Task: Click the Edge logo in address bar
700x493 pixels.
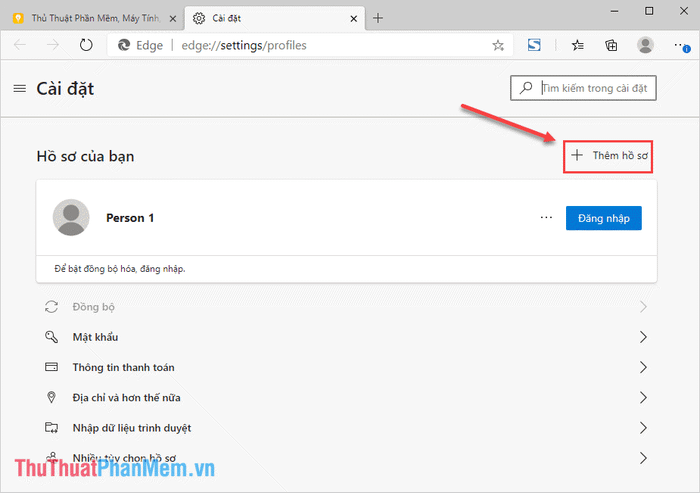Action: pos(124,45)
